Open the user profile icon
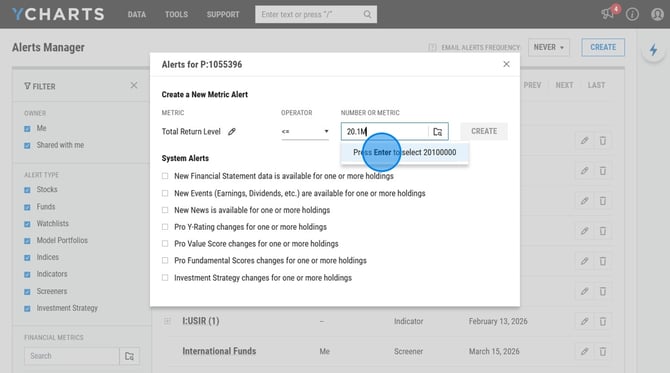The height and width of the screenshot is (373, 670). [x=657, y=15]
